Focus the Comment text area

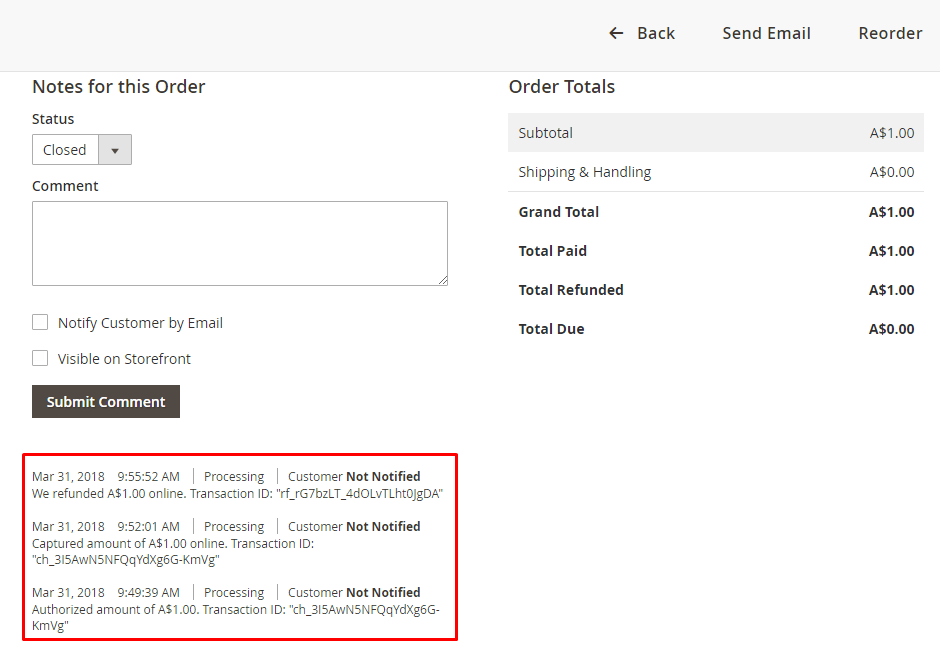(x=239, y=243)
